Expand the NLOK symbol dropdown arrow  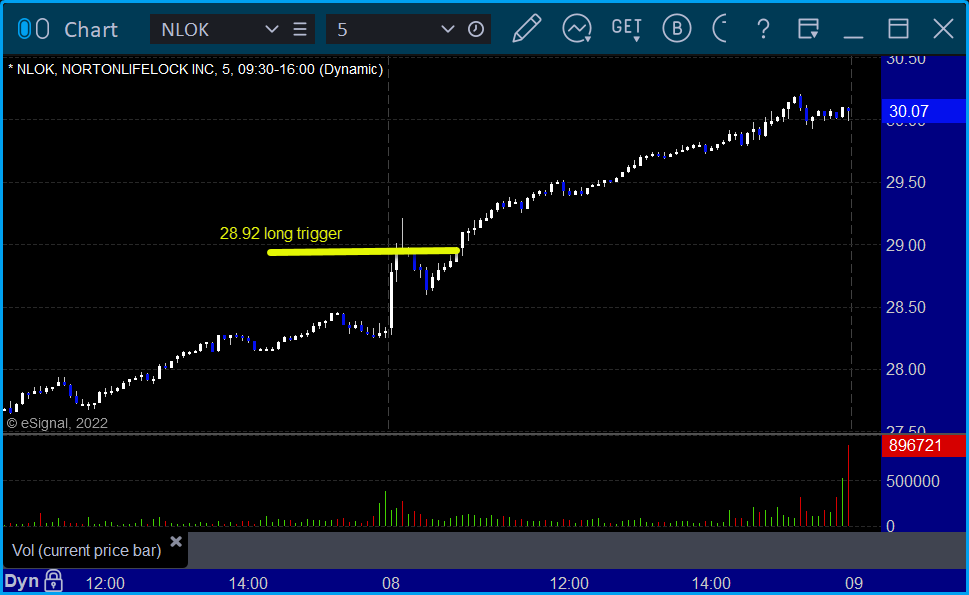(x=271, y=29)
